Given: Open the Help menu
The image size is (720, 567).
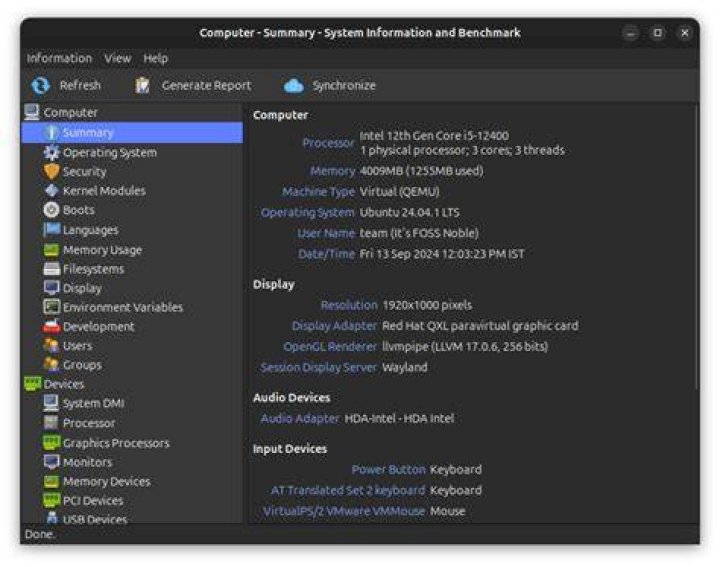Looking at the screenshot, I should click(156, 58).
